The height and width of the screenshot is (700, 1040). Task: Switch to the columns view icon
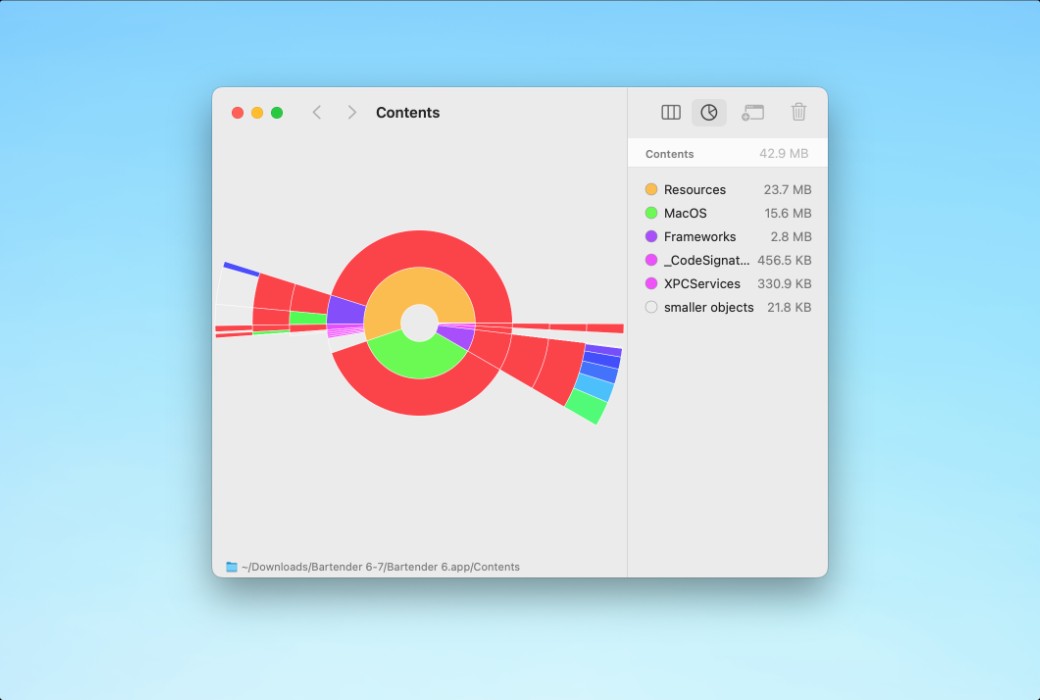pos(671,112)
